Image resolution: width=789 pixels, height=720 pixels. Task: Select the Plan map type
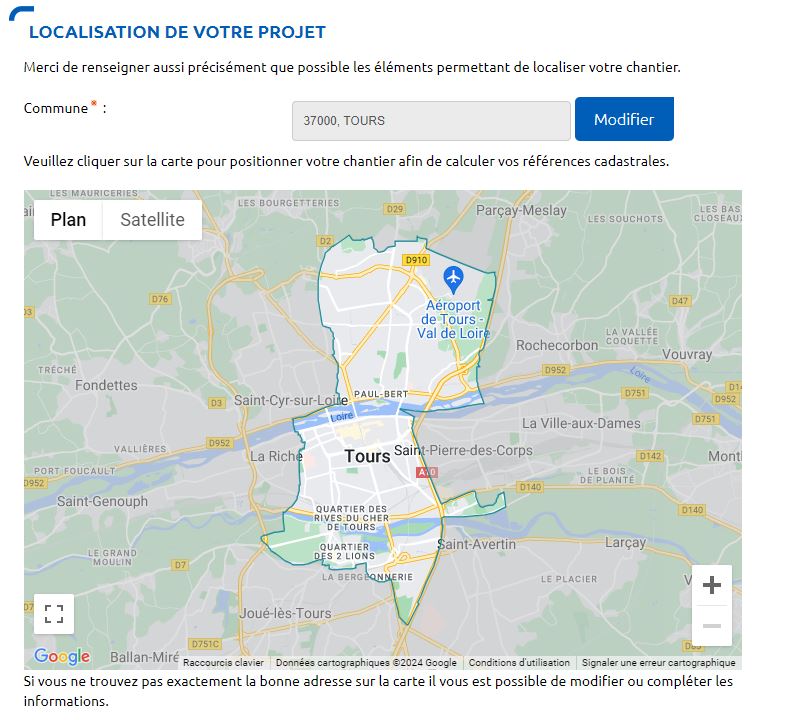coord(68,220)
